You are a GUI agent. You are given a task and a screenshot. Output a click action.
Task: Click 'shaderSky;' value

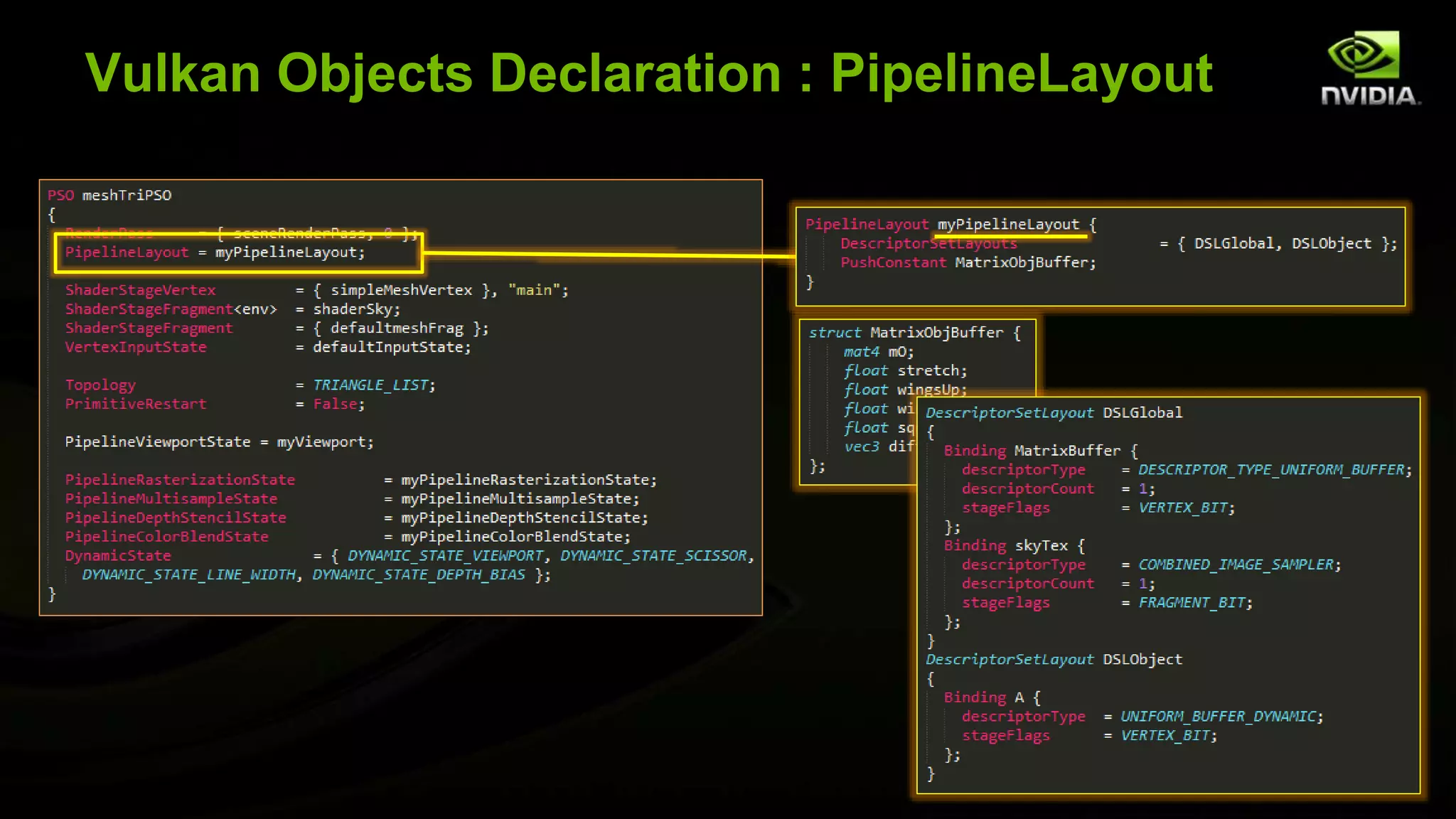(x=357, y=309)
